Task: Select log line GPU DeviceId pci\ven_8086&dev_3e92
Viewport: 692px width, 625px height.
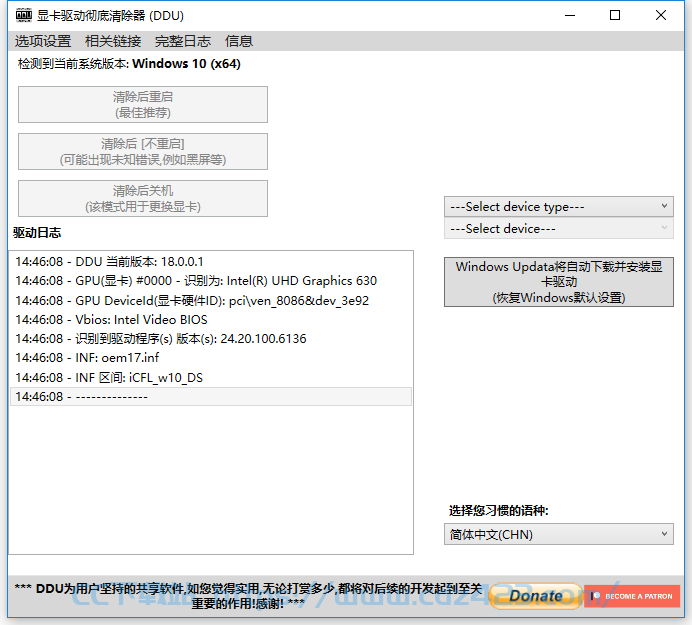Action: (211, 301)
